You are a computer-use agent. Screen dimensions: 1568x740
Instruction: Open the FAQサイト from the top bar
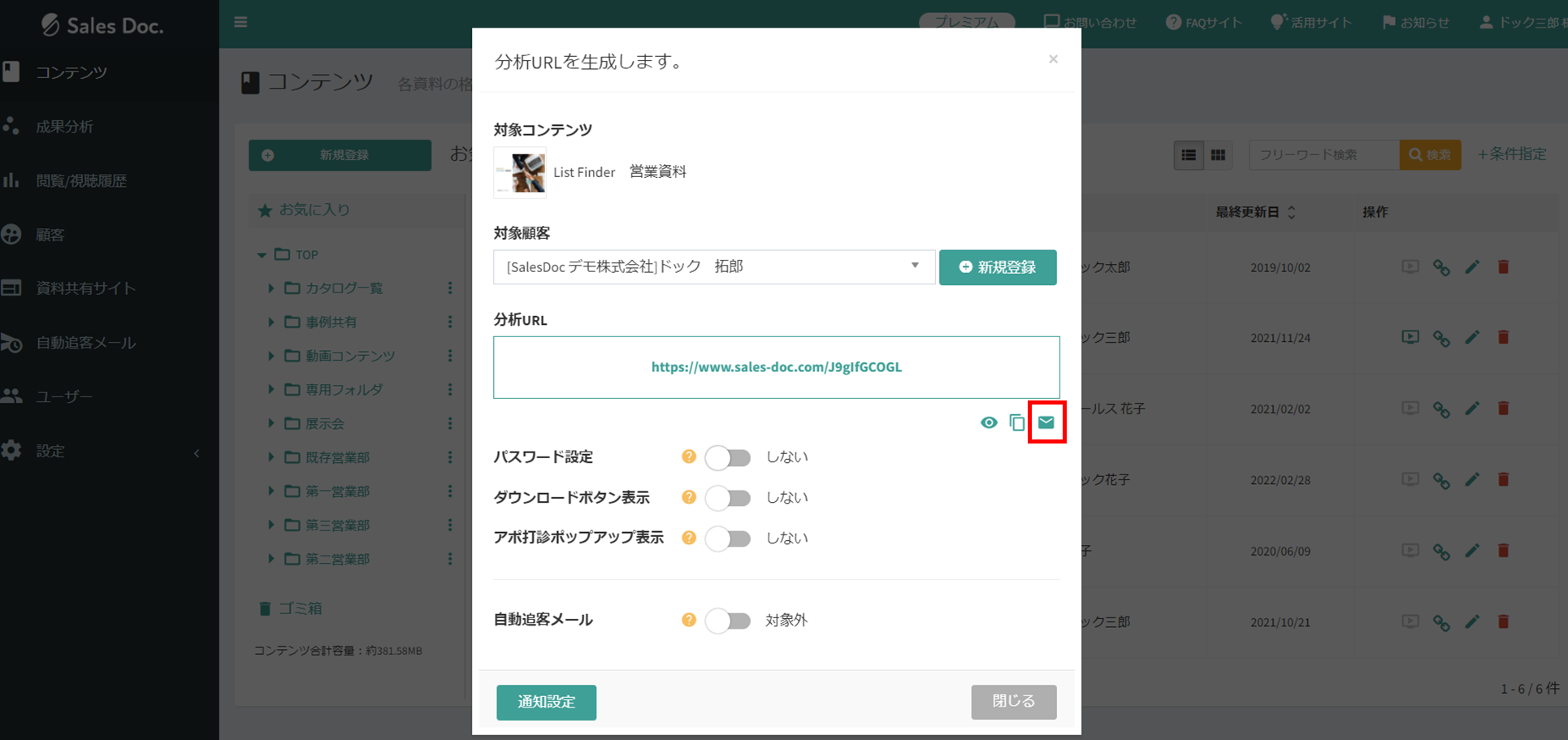(1204, 22)
